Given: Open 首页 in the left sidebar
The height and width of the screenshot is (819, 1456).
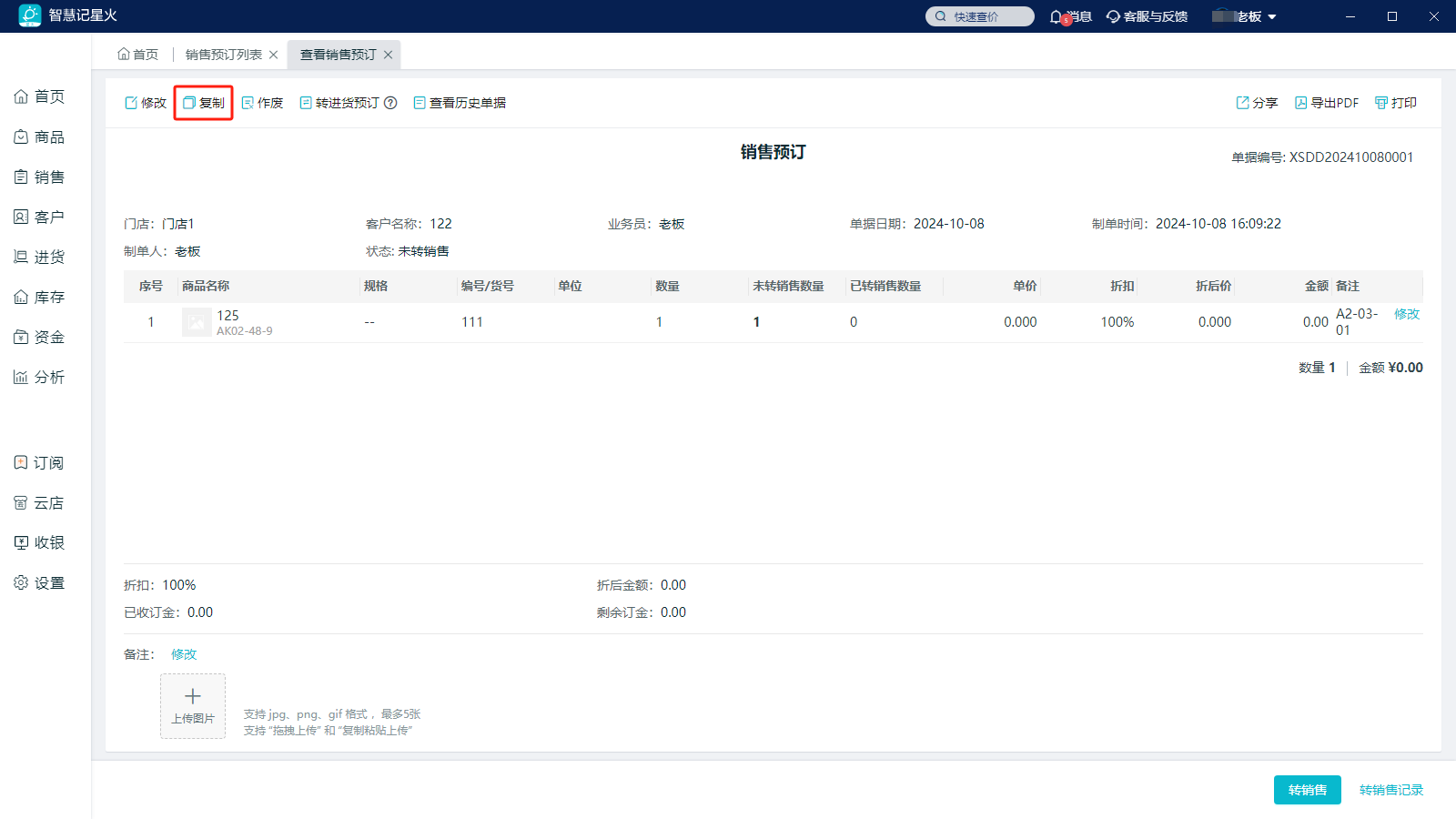Looking at the screenshot, I should pos(39,96).
